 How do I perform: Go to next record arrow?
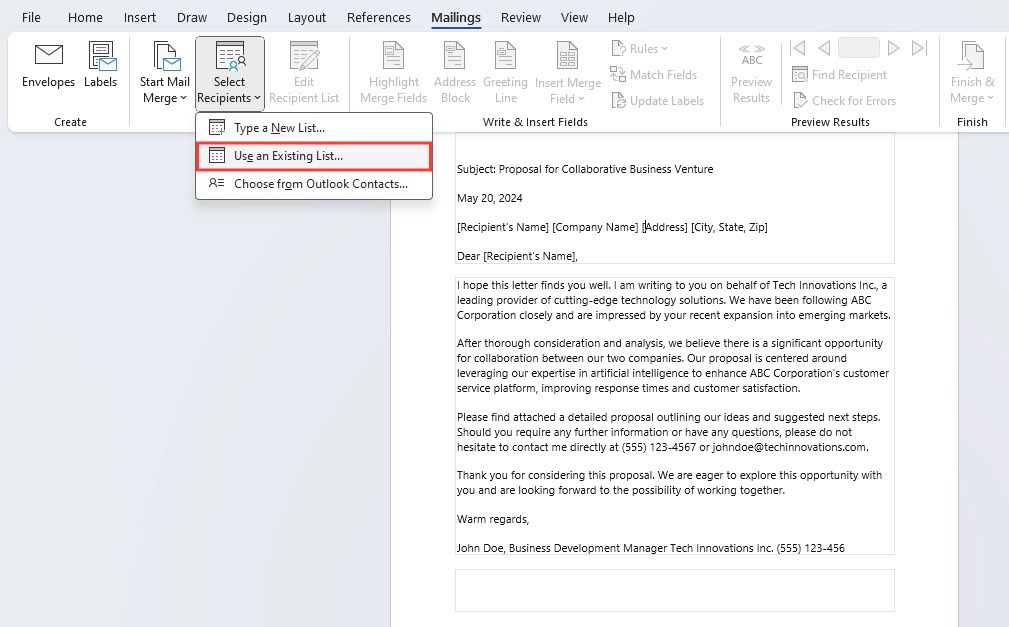coord(893,48)
